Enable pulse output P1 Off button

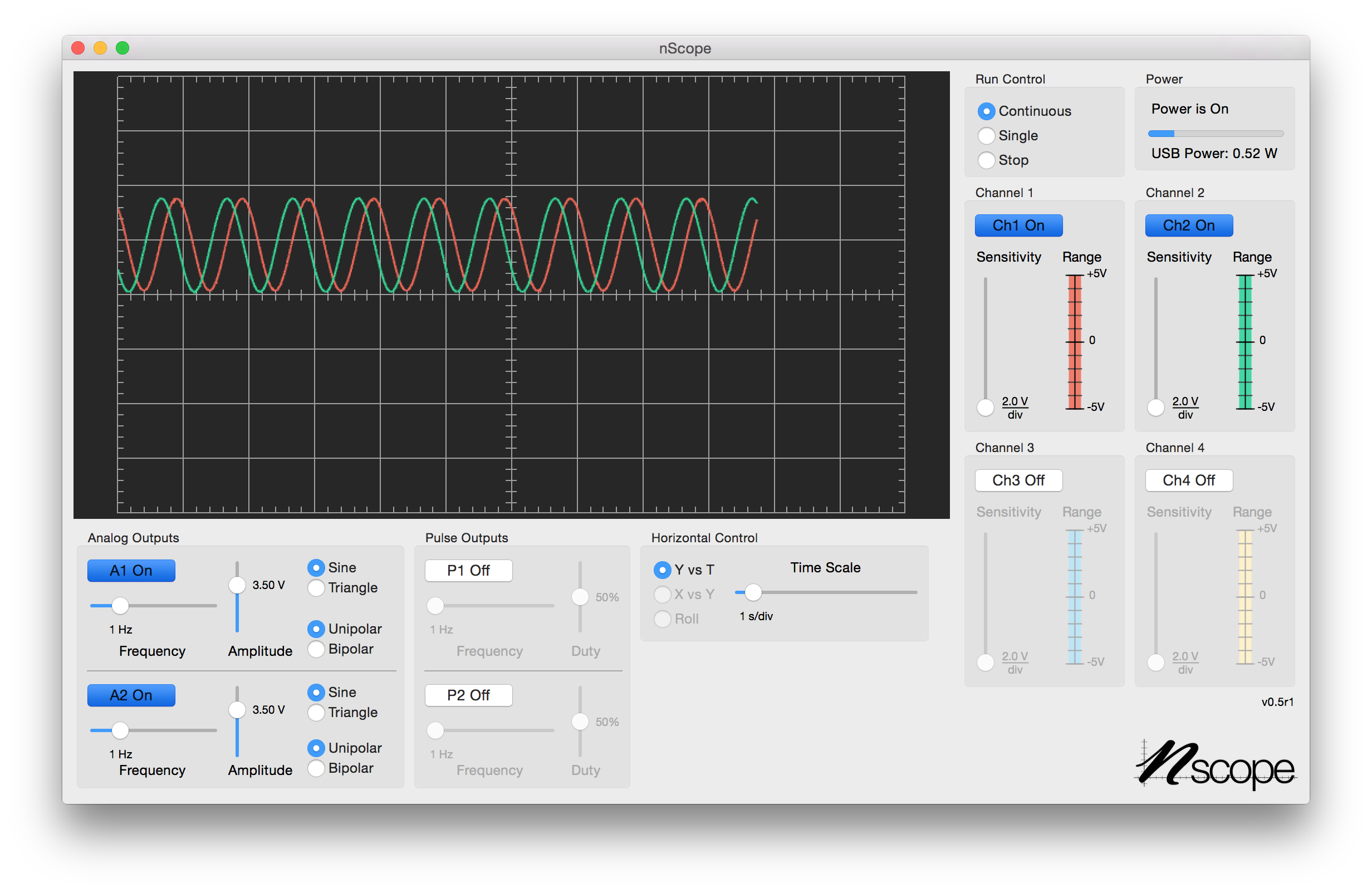(469, 571)
